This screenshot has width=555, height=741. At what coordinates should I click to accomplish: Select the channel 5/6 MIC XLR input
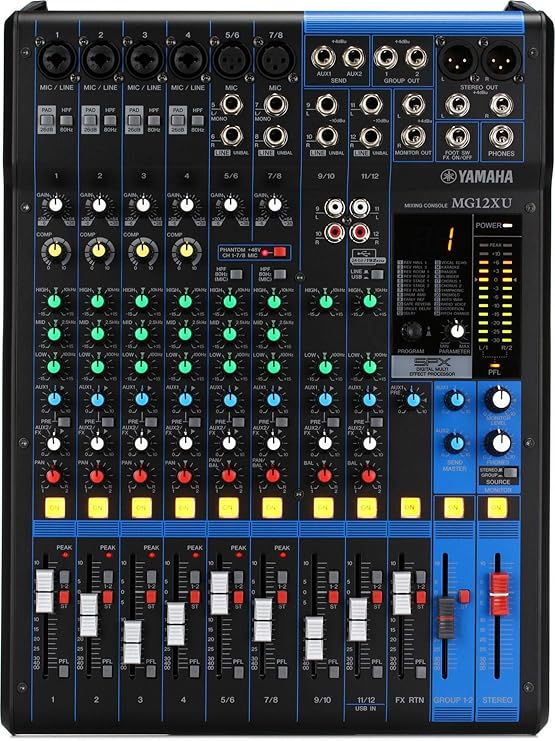pyautogui.click(x=232, y=60)
